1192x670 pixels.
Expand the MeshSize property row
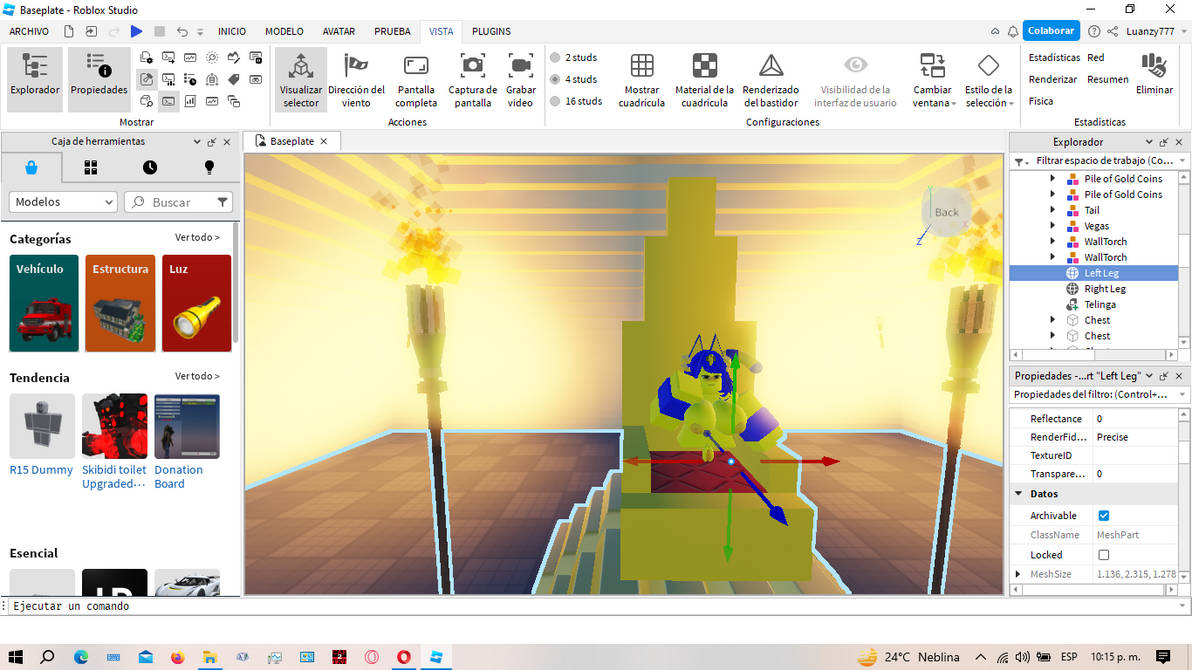pos(1018,574)
